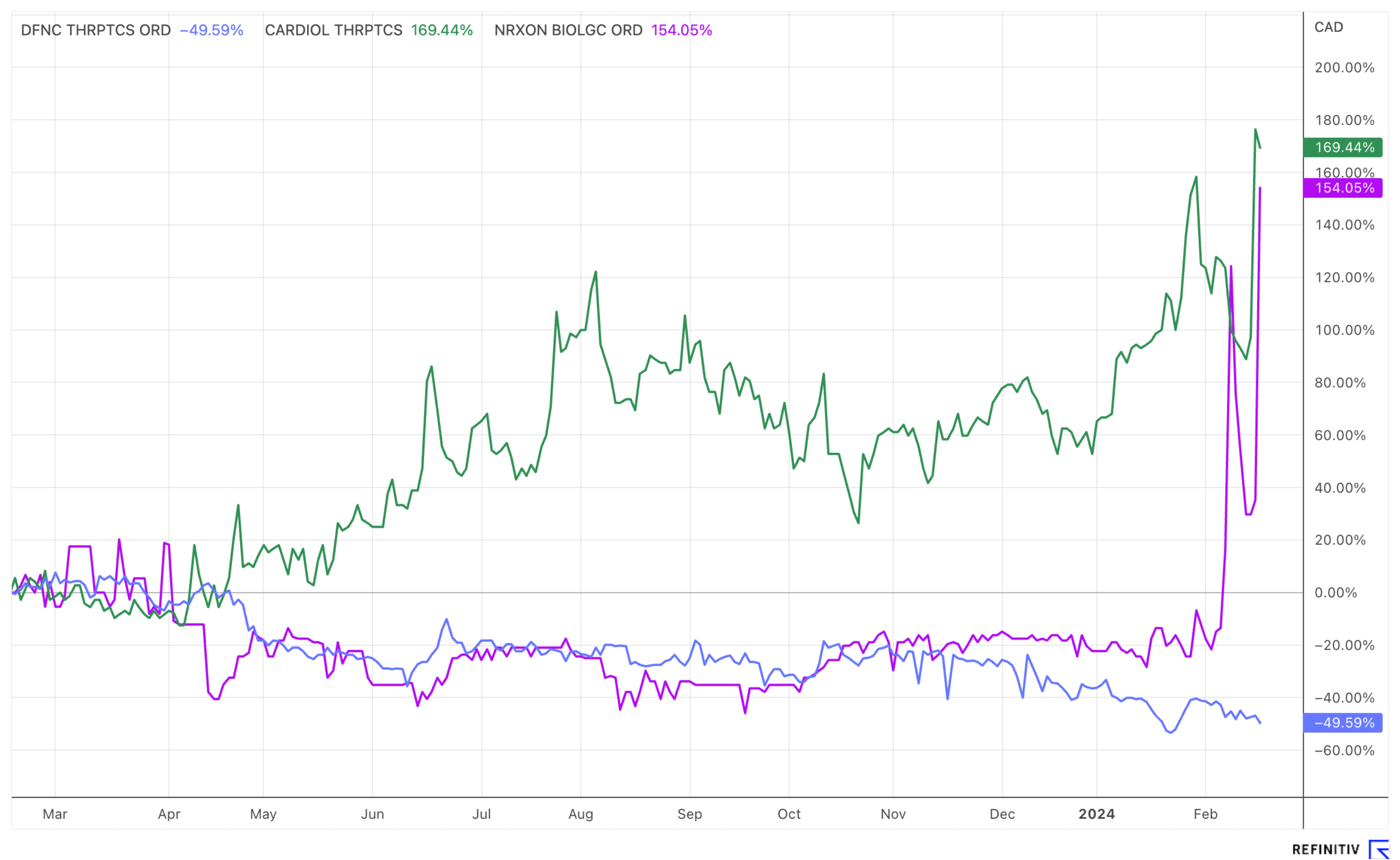
Task: Click the −60.00% y-axis label
Action: tap(1344, 750)
